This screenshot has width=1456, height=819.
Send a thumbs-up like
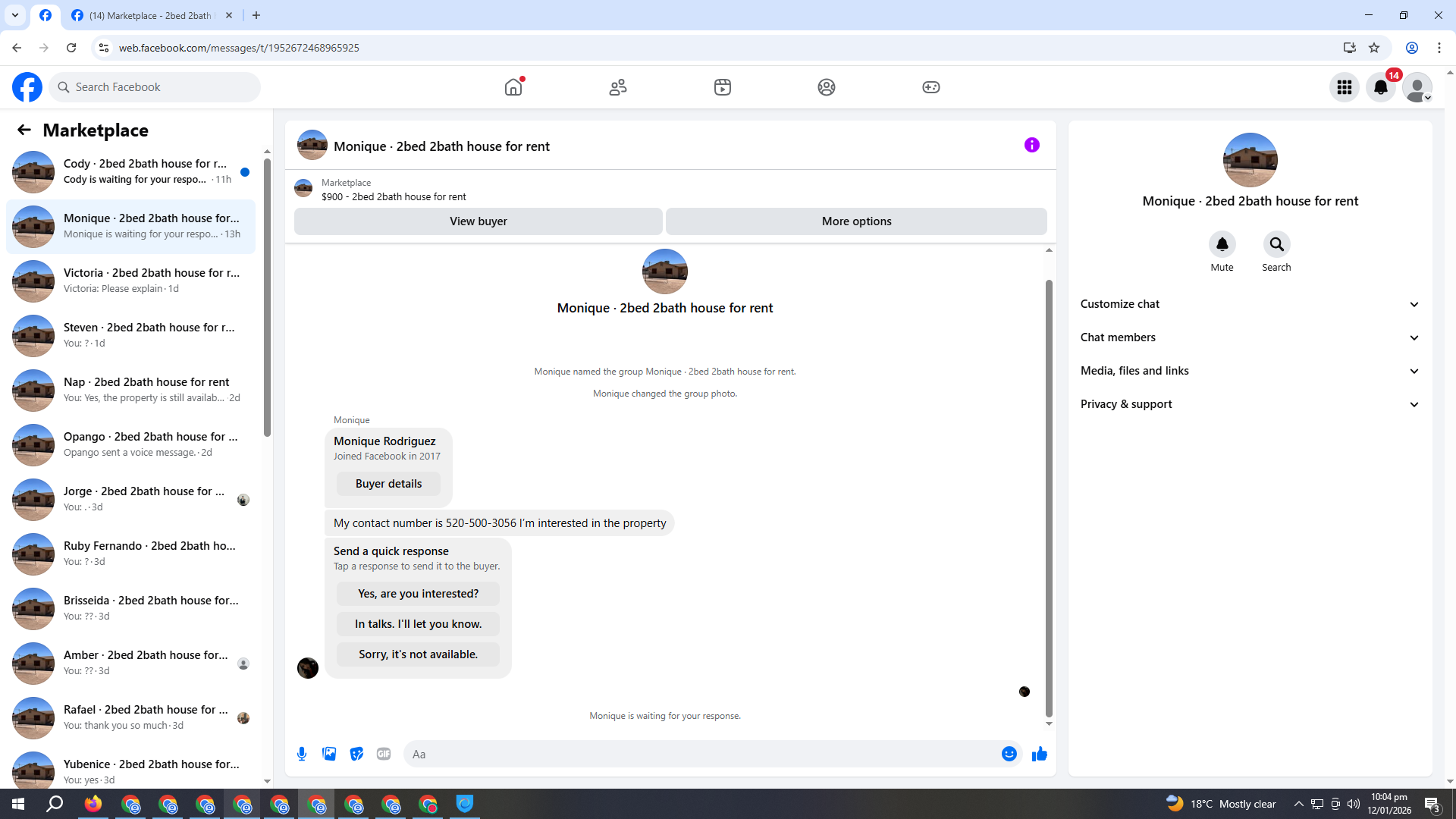[1040, 754]
